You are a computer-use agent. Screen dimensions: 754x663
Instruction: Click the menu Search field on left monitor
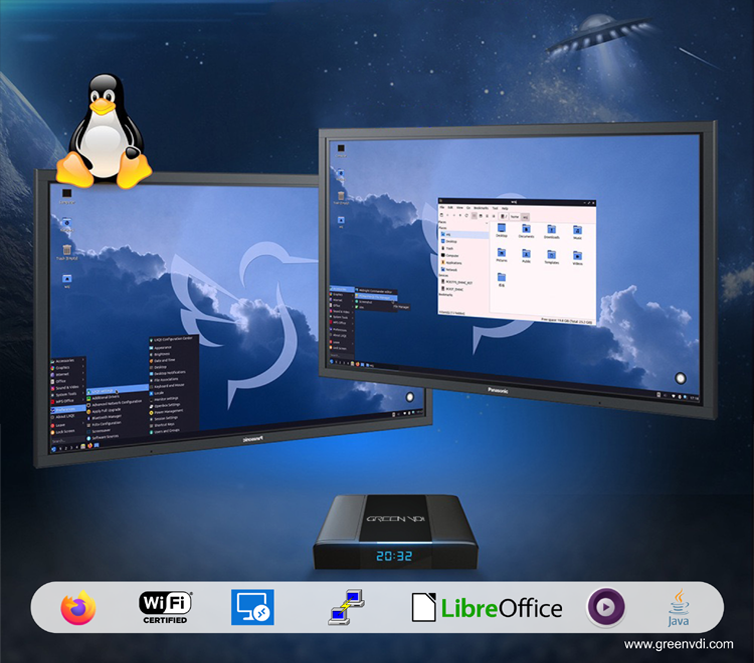tap(68, 440)
